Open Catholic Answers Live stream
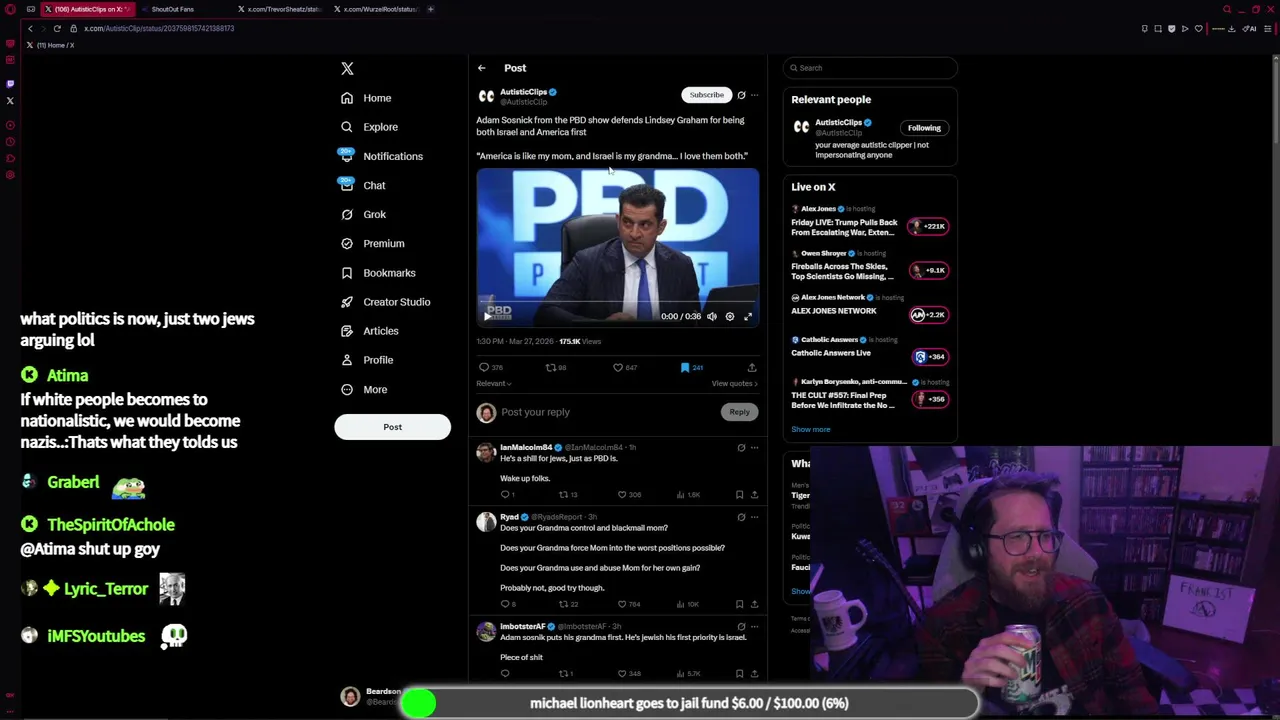This screenshot has width=1280, height=720. (x=870, y=347)
